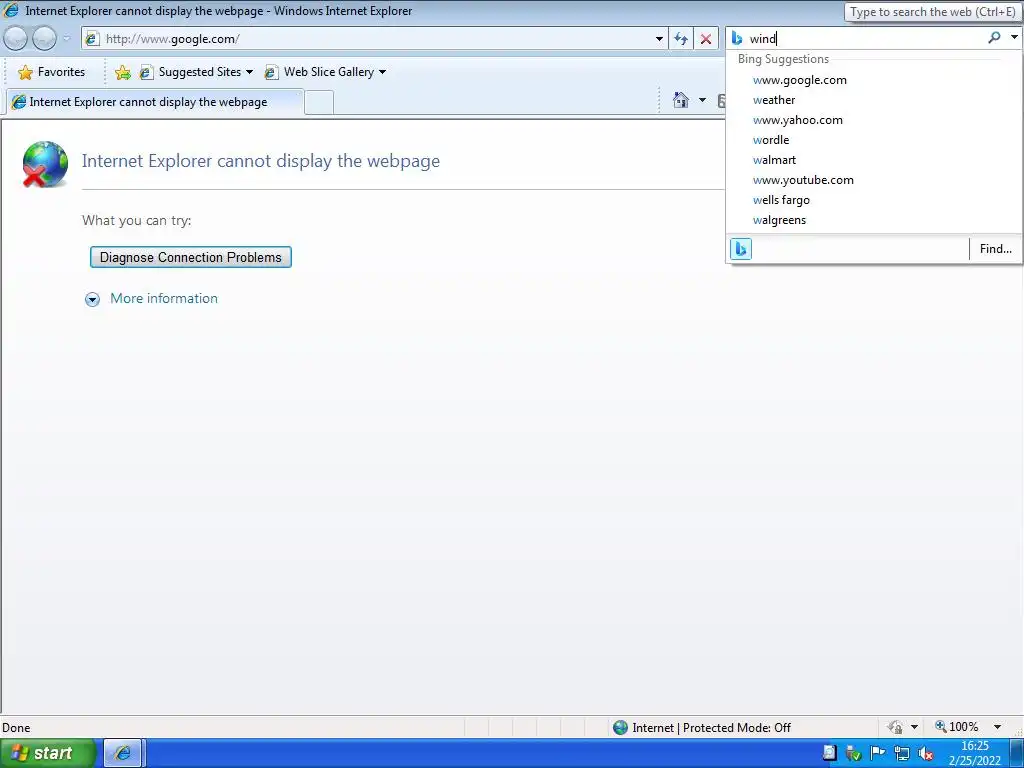The width and height of the screenshot is (1024, 768).
Task: Open the Suggested Sites dropdown
Action: [196, 72]
